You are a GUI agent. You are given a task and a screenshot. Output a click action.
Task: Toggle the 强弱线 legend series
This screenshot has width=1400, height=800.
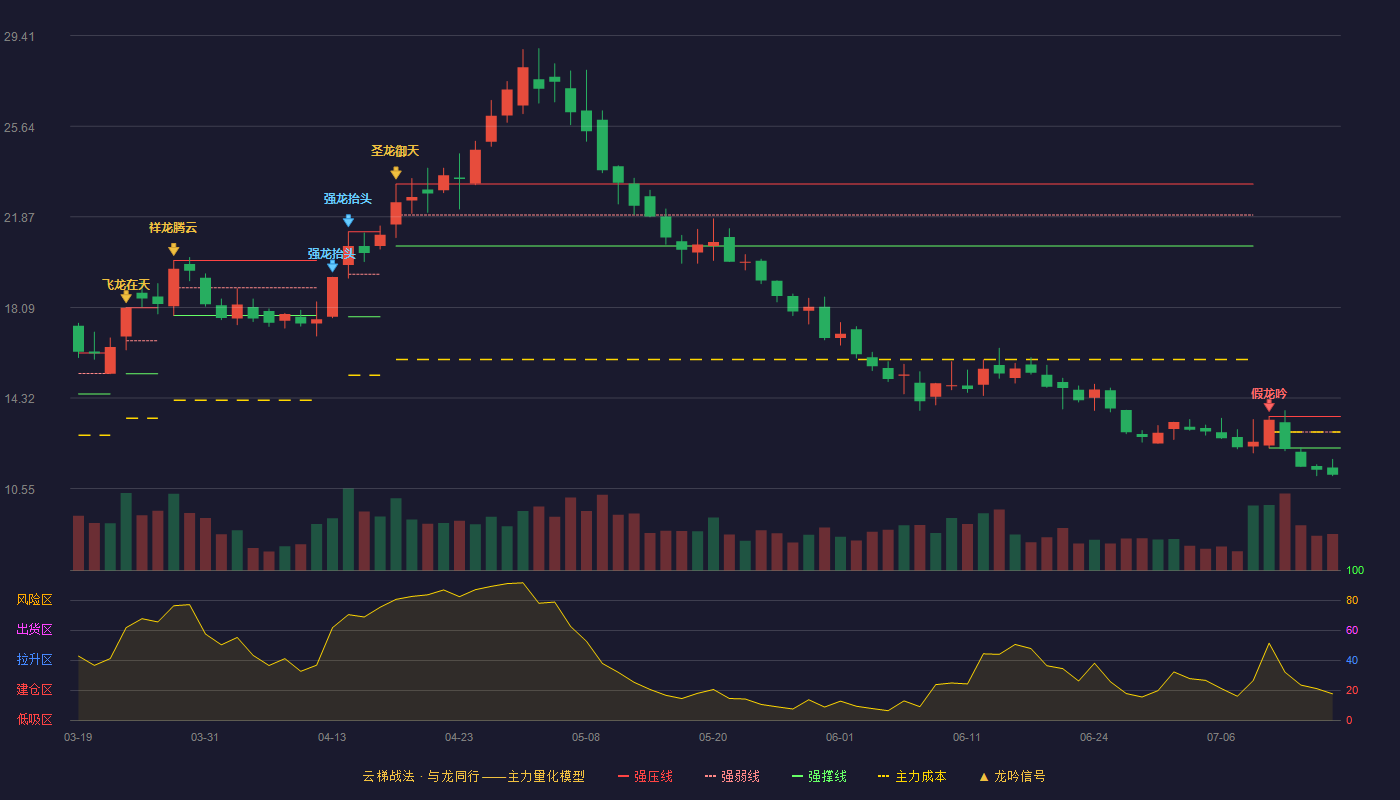click(732, 776)
